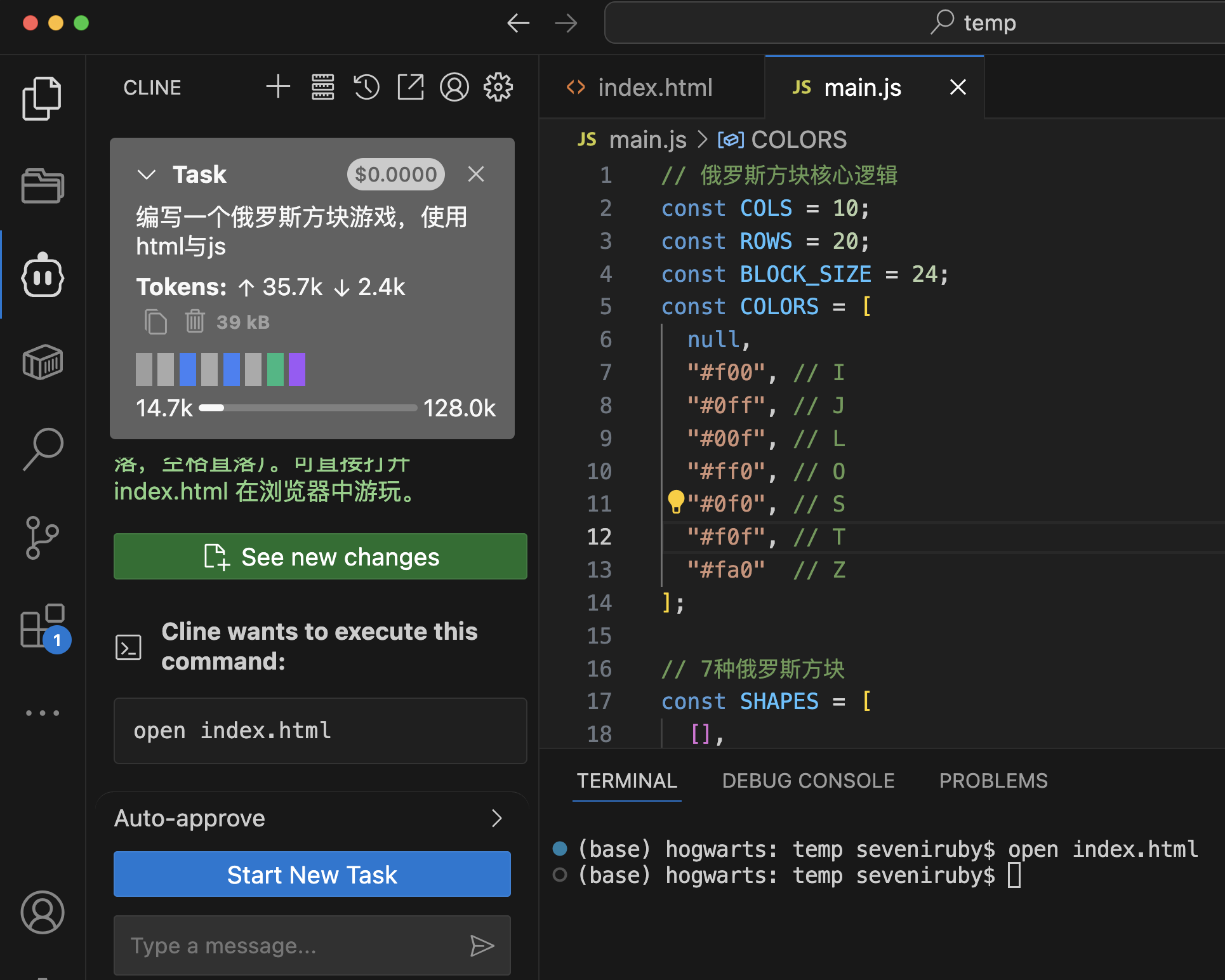This screenshot has height=980, width=1225.
Task: Expand the Auto-approve options
Action: (497, 818)
